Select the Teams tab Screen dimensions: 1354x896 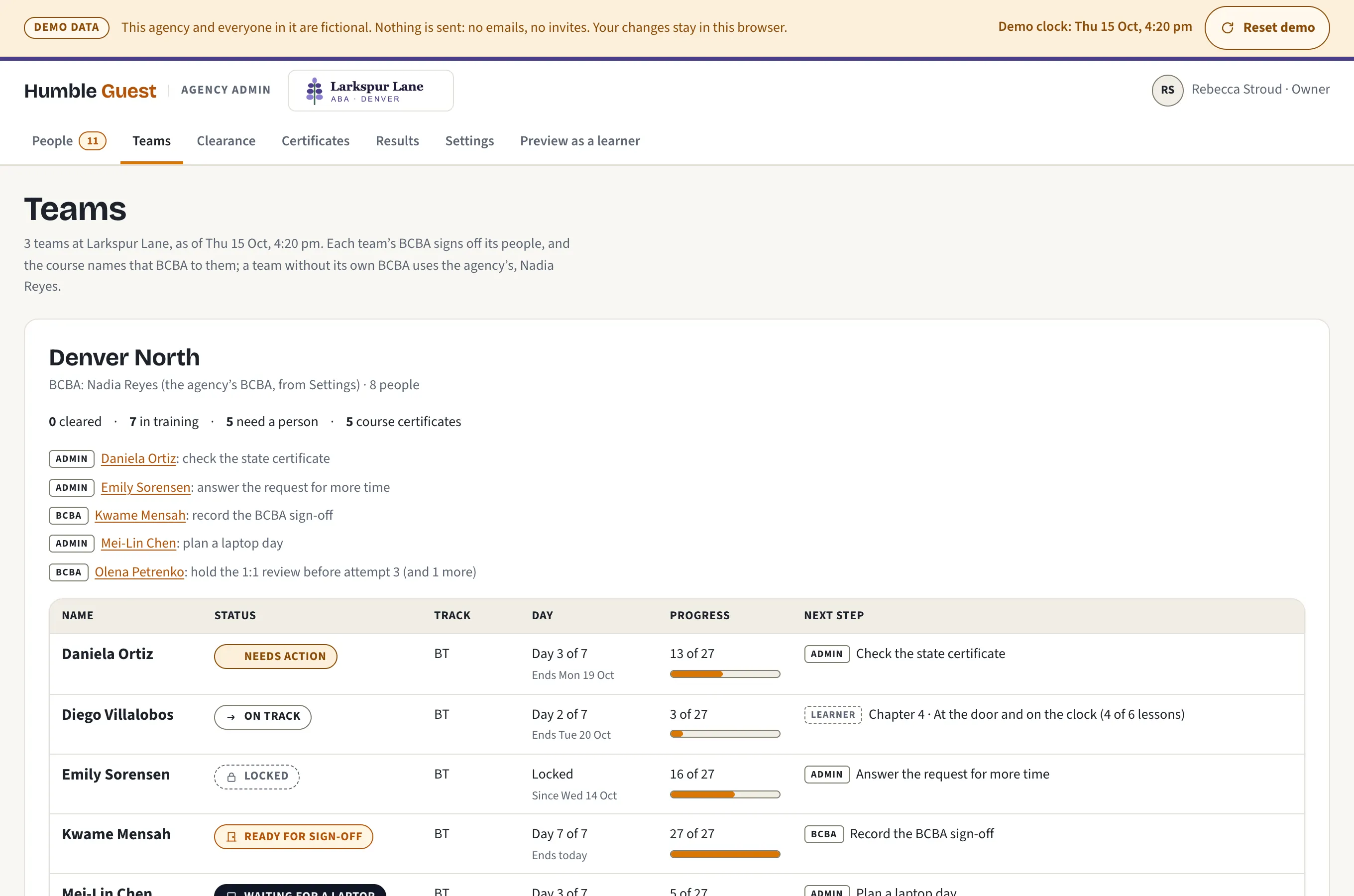tap(151, 141)
